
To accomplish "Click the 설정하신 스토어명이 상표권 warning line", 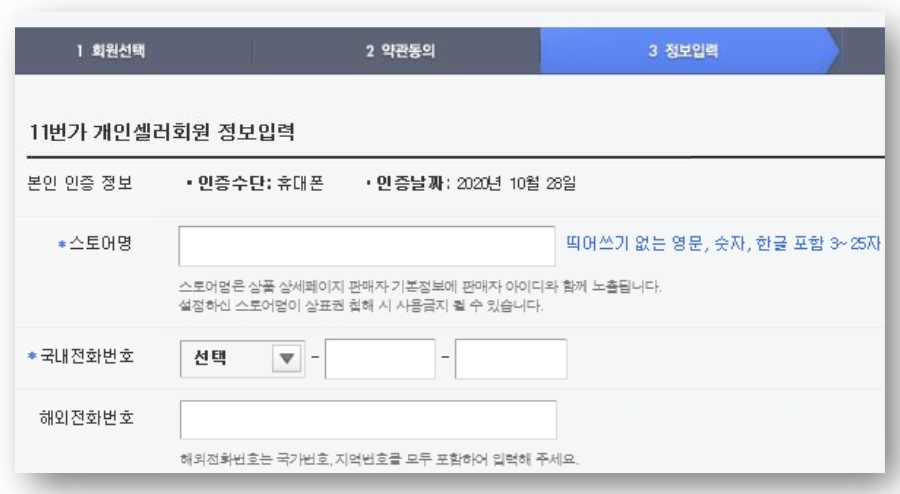I will click(360, 305).
